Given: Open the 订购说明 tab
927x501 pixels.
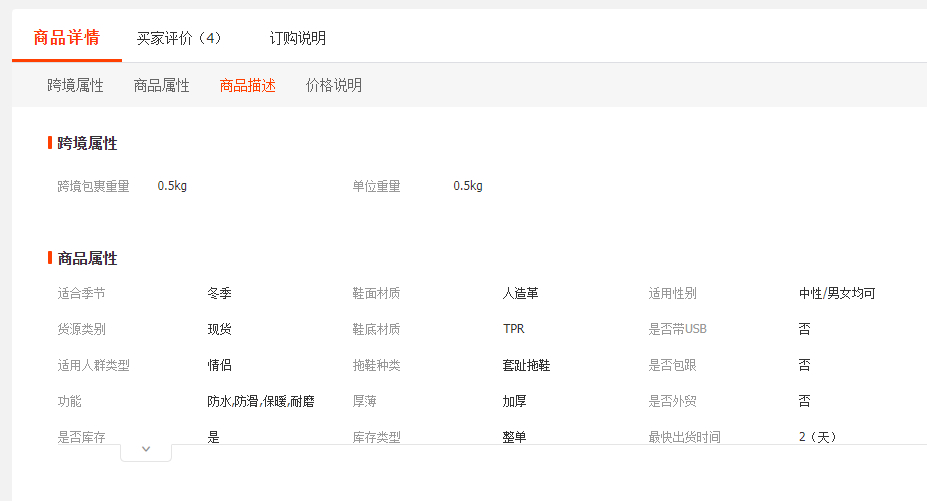Looking at the screenshot, I should 297,38.
